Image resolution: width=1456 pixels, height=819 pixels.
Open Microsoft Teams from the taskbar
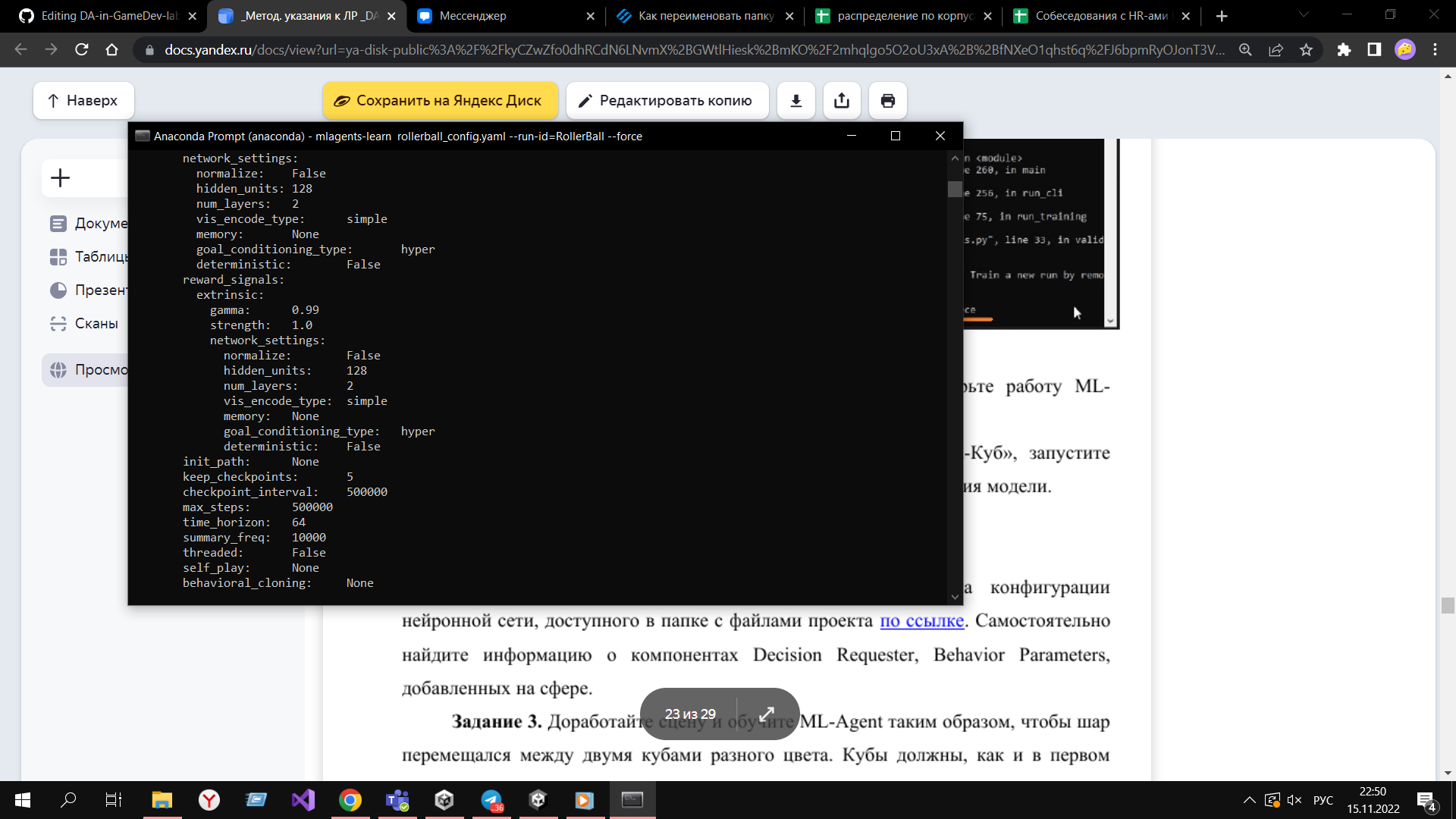(397, 800)
